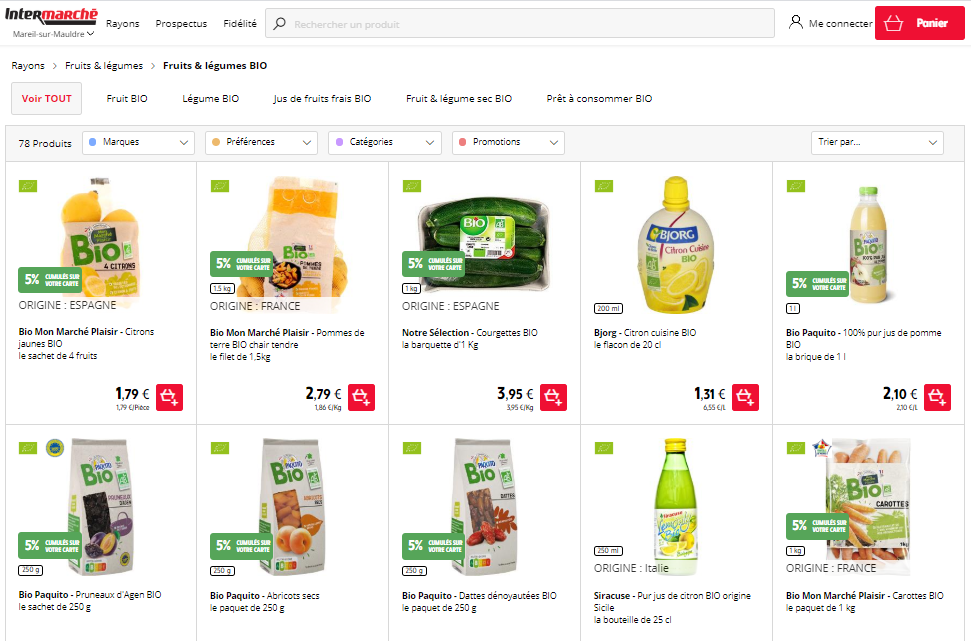Click the ORIGINE : Italie label
Viewport: 971px width, 641px height.
[631, 568]
